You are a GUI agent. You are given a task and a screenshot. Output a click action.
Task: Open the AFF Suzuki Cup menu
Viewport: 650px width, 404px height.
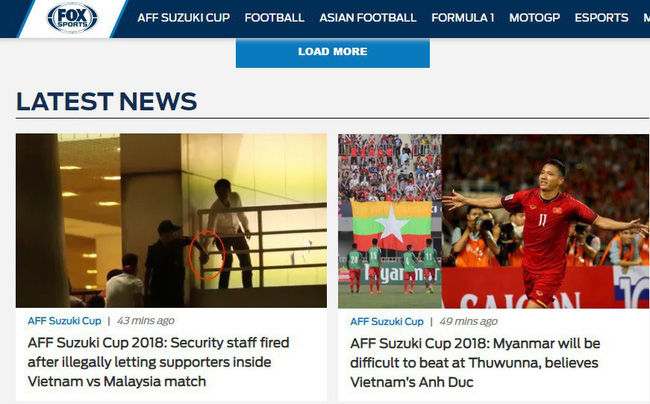click(x=184, y=18)
